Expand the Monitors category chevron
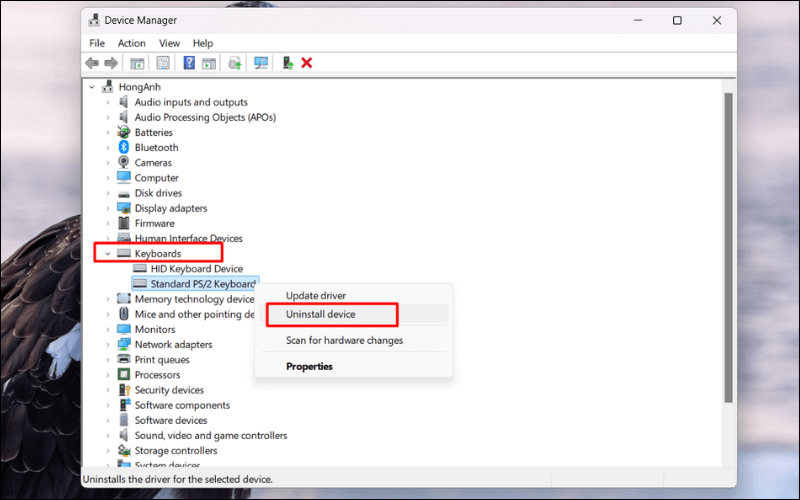800x500 pixels. tap(108, 330)
